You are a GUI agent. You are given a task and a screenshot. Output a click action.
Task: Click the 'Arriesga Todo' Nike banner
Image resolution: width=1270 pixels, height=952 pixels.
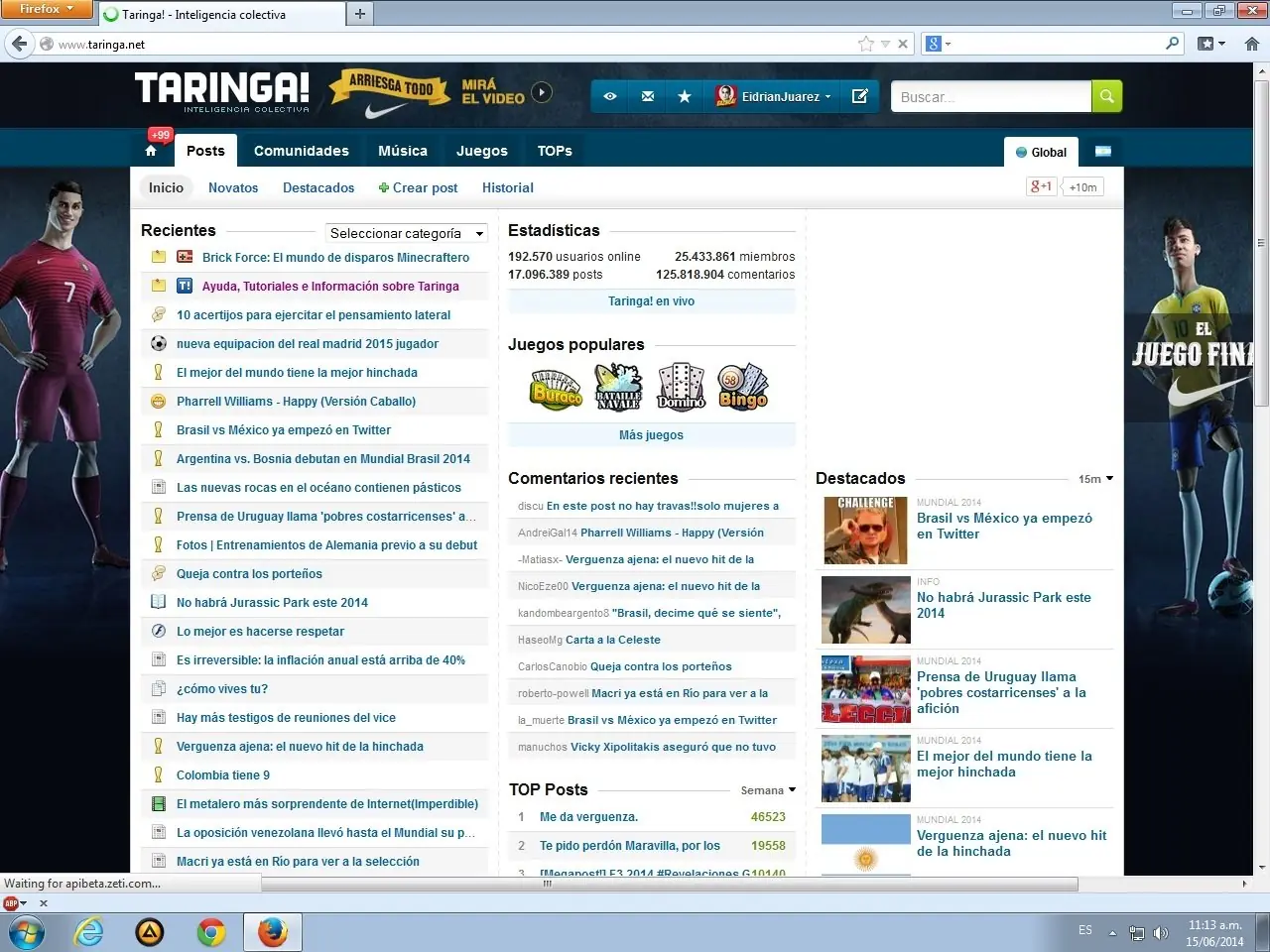pos(392,94)
